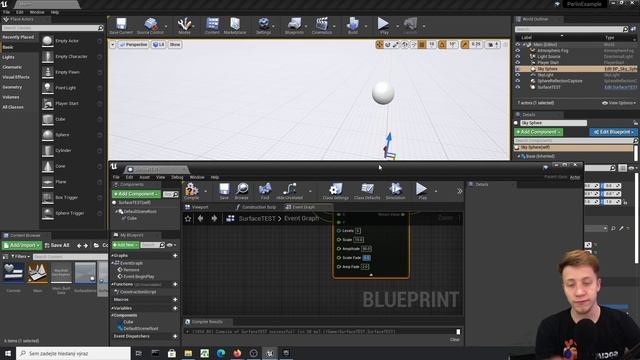Open Content browser from main toolbar
The height and width of the screenshot is (360, 640).
tap(212, 26)
